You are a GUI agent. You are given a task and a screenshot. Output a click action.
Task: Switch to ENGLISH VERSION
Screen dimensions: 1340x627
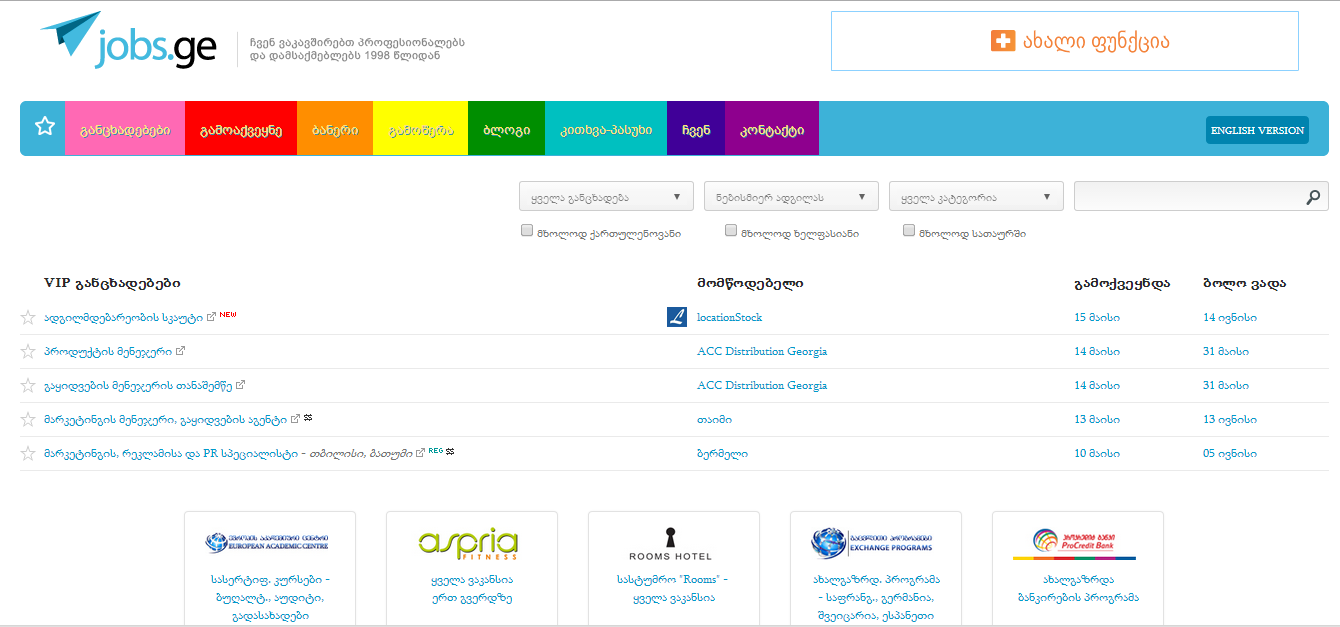tap(1257, 130)
